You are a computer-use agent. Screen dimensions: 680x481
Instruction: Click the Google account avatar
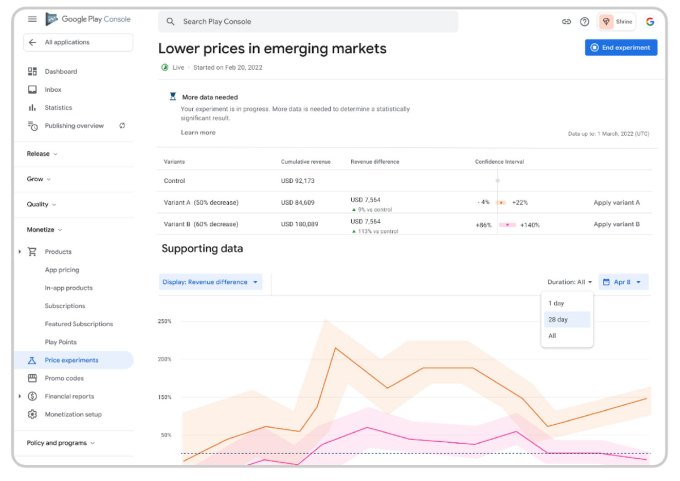649,21
